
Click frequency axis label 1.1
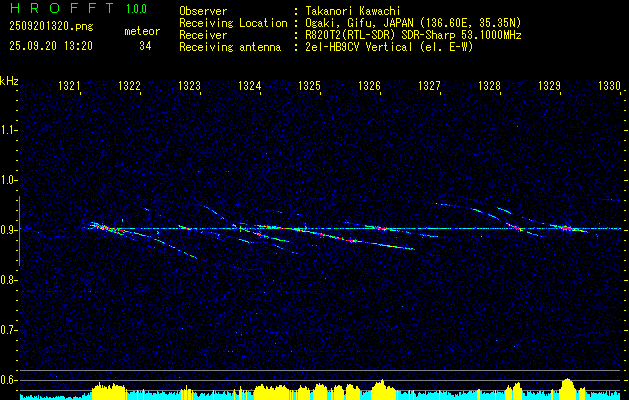pos(8,130)
